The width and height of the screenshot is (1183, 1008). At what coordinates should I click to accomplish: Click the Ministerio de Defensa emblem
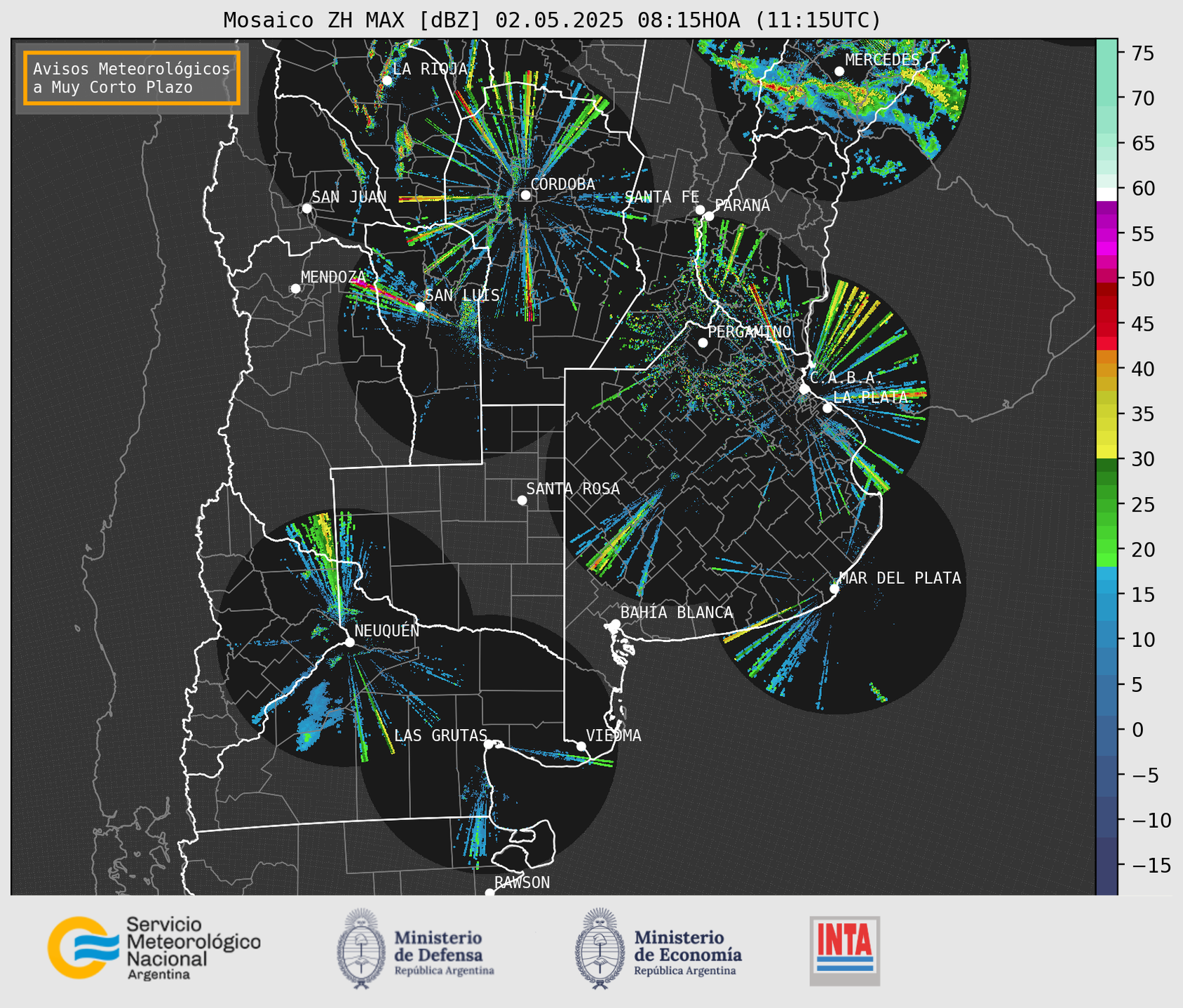(361, 948)
